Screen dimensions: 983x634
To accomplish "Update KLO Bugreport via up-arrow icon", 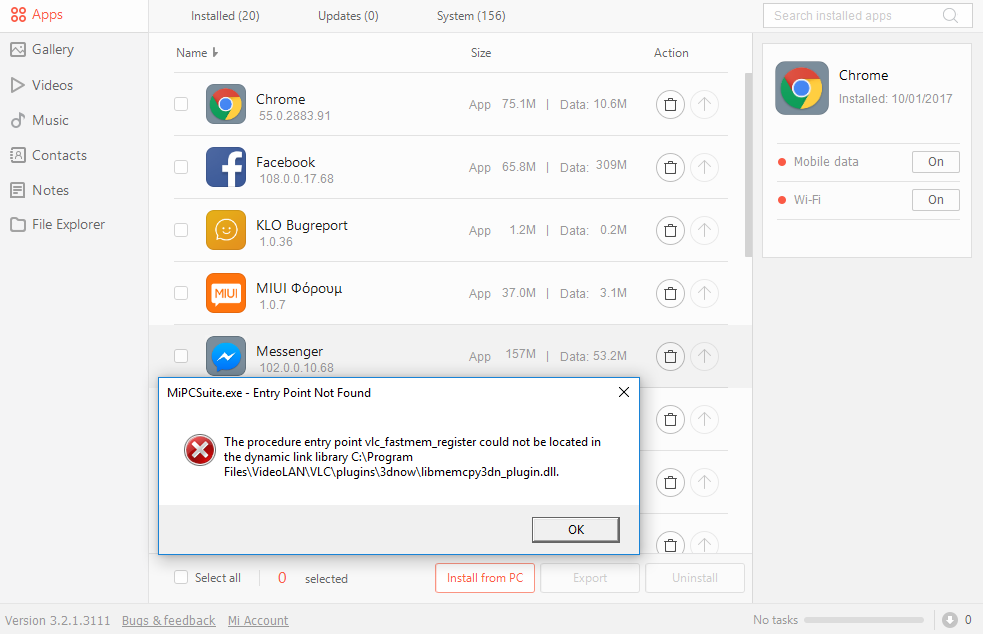I will pyautogui.click(x=705, y=230).
